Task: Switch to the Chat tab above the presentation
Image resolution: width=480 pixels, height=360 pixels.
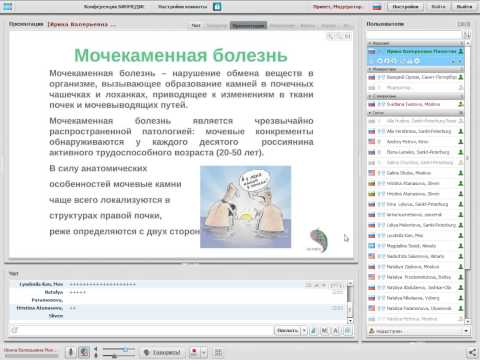Action: pyautogui.click(x=196, y=25)
